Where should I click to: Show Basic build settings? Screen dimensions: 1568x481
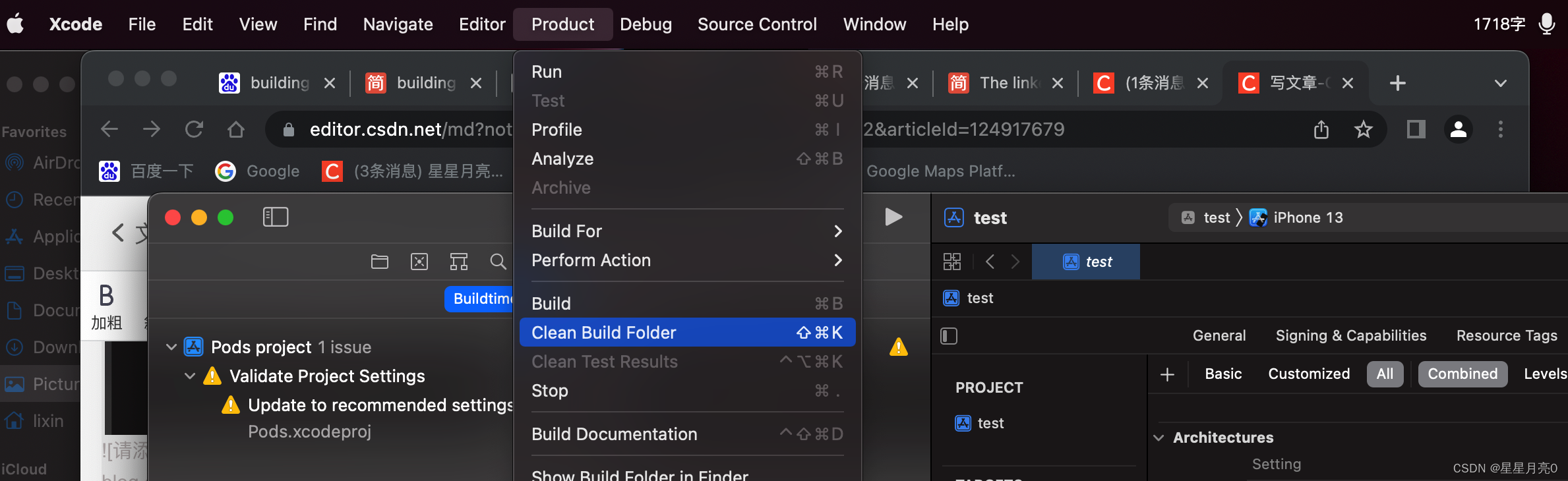[1223, 374]
